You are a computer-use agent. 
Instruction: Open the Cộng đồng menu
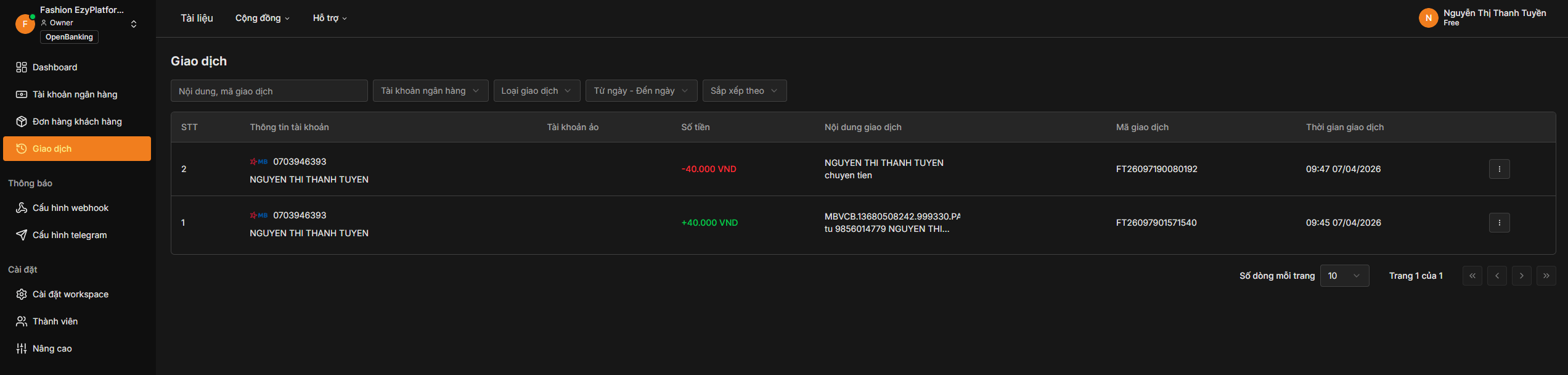tap(262, 19)
